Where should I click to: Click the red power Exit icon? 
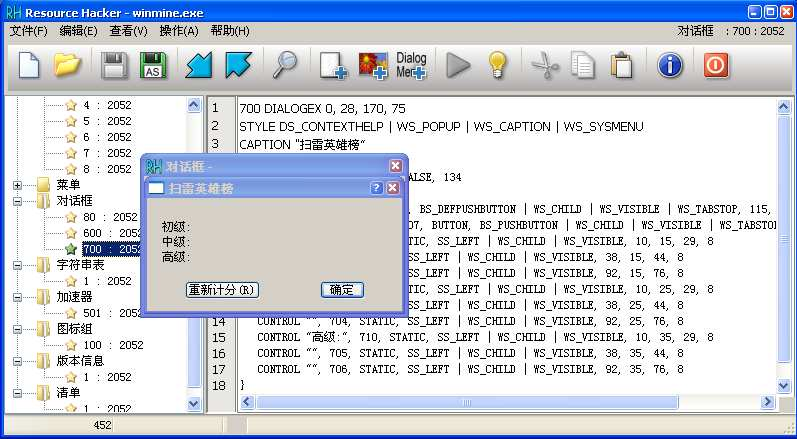click(716, 66)
